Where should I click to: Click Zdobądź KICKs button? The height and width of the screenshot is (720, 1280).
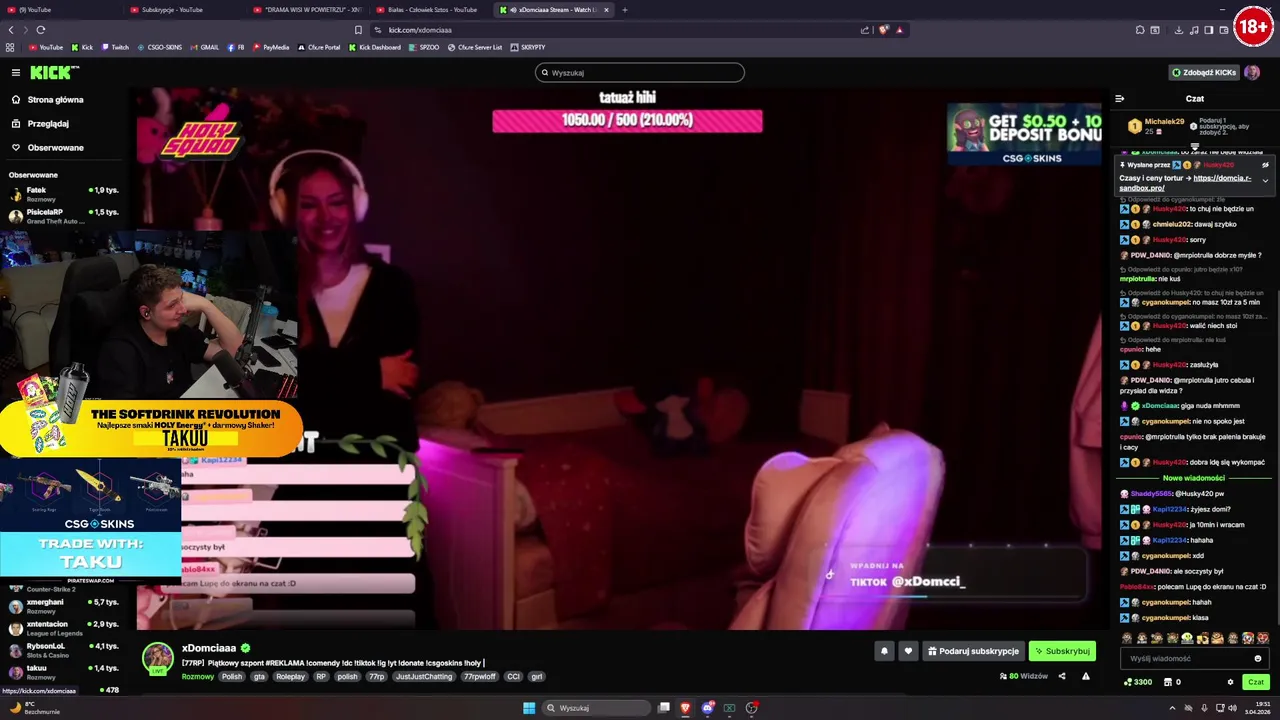tap(1204, 72)
